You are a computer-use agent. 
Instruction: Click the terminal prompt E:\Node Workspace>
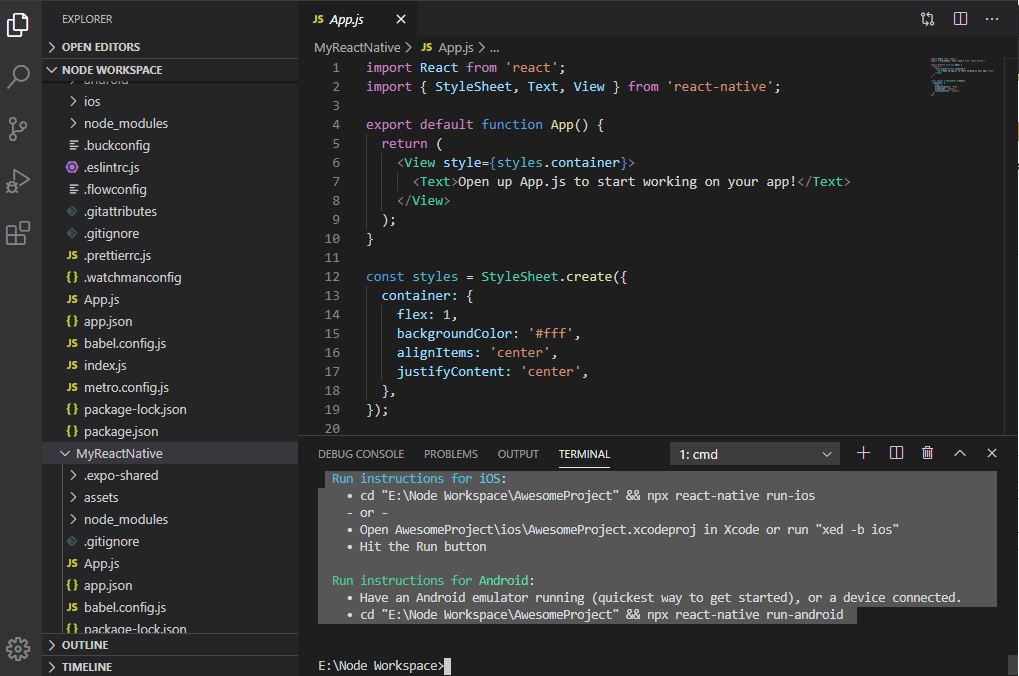[x=381, y=666]
